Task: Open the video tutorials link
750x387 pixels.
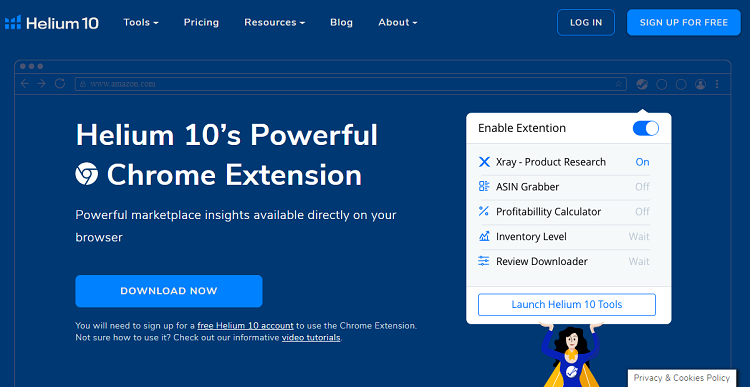Action: [x=311, y=338]
